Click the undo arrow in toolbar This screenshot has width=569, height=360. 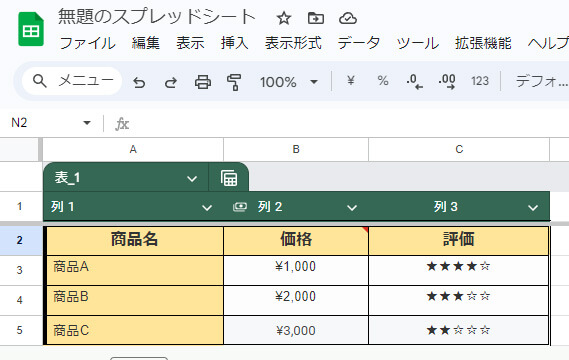tap(139, 82)
